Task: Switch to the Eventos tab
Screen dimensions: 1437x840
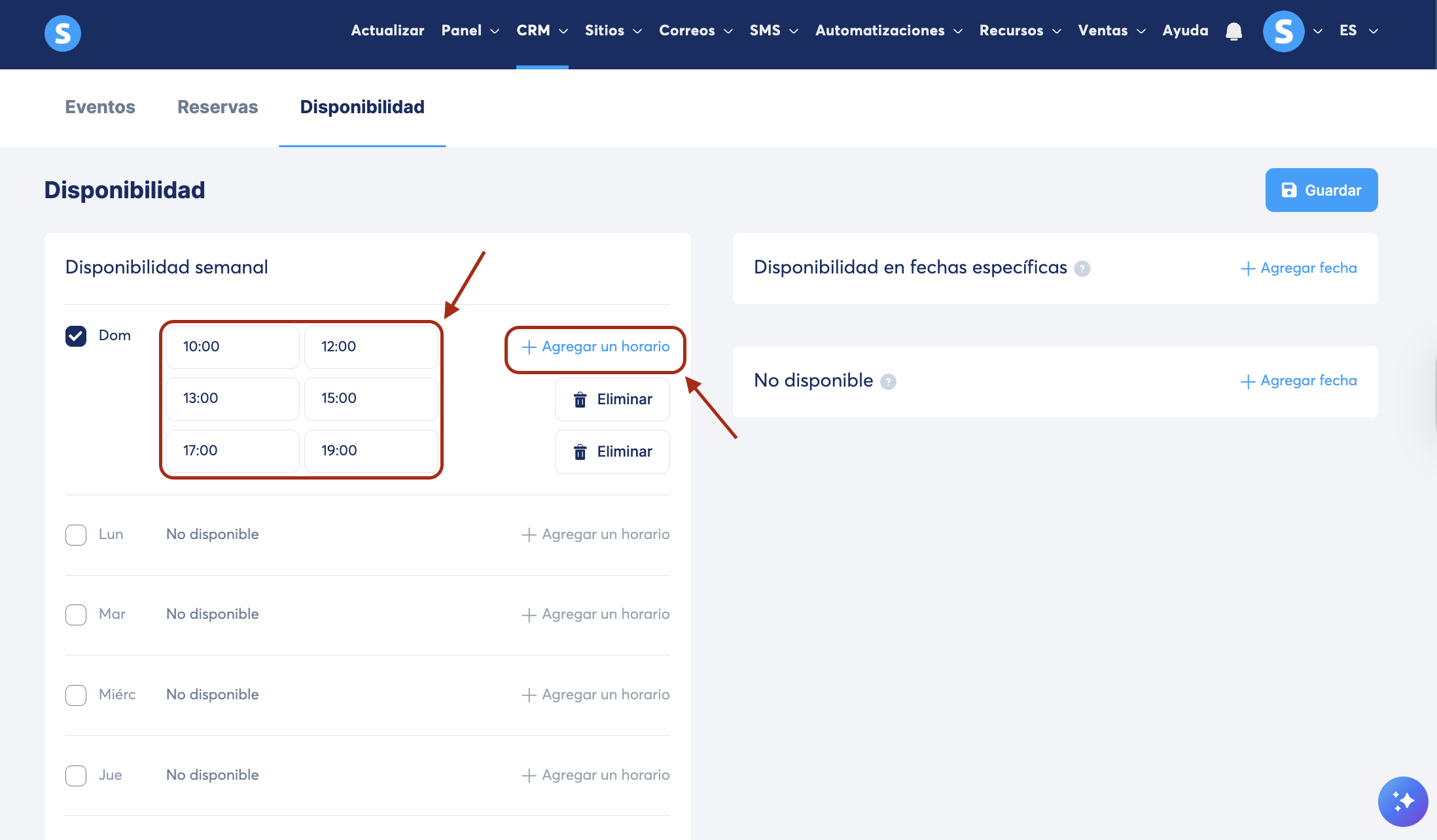Action: coord(100,107)
